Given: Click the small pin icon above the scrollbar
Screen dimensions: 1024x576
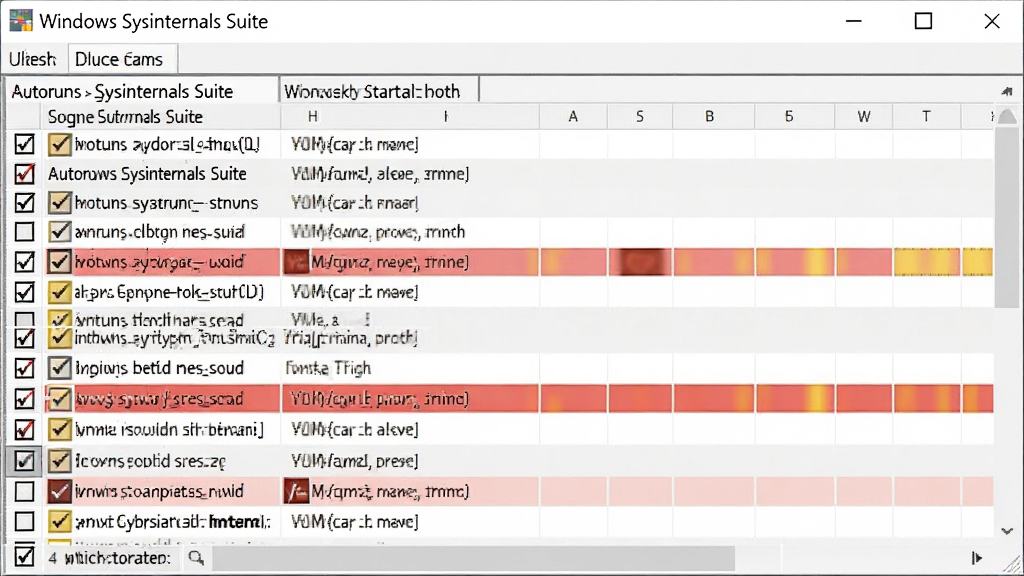Looking at the screenshot, I should [x=1006, y=91].
